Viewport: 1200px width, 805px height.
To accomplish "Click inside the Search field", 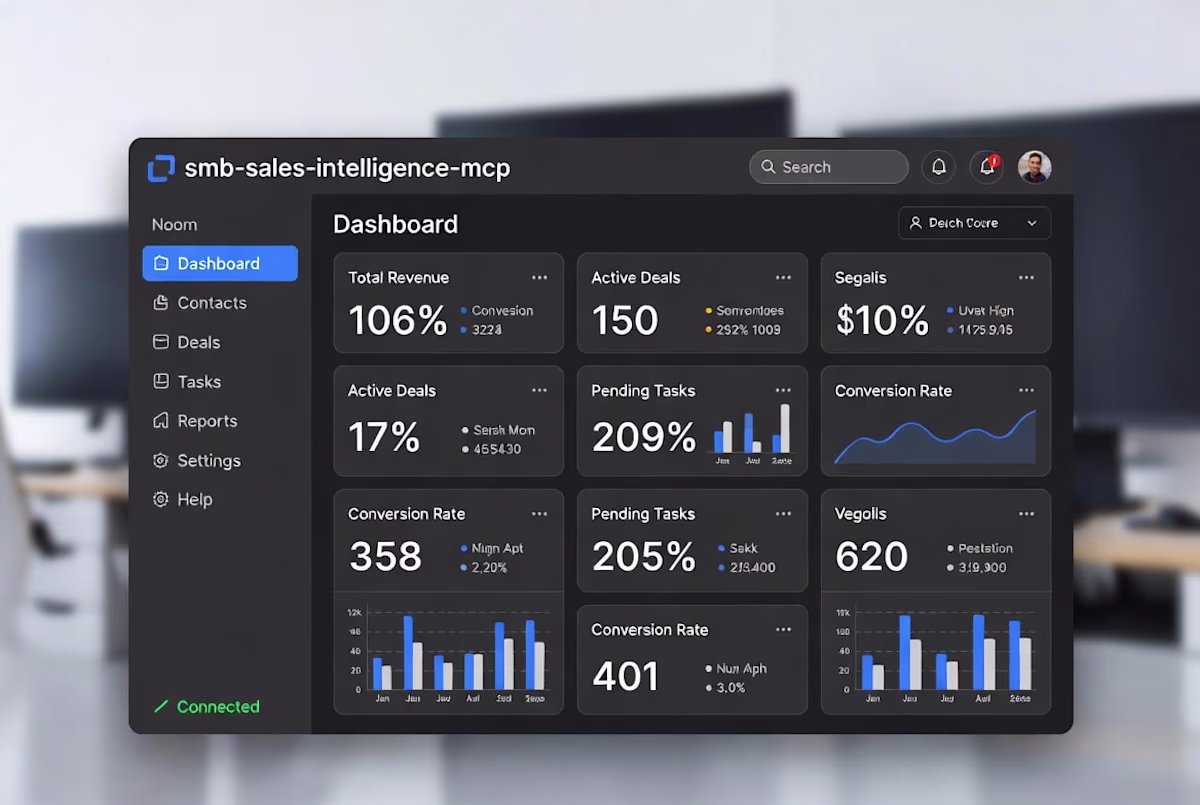I will coord(829,167).
